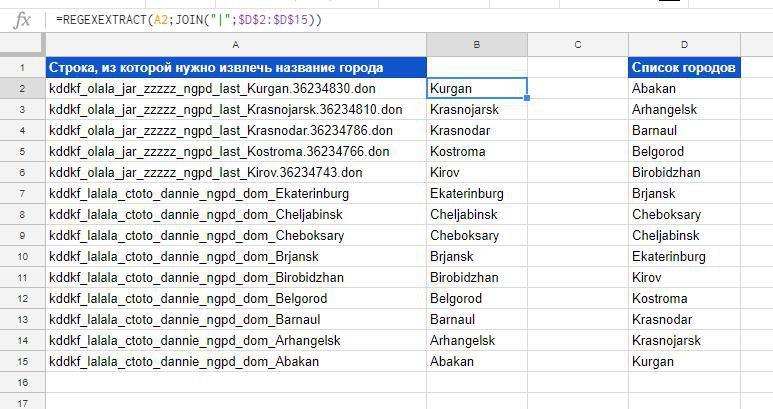This screenshot has width=773, height=409.
Task: Click the fill handle of cell B2
Action: coord(527,98)
